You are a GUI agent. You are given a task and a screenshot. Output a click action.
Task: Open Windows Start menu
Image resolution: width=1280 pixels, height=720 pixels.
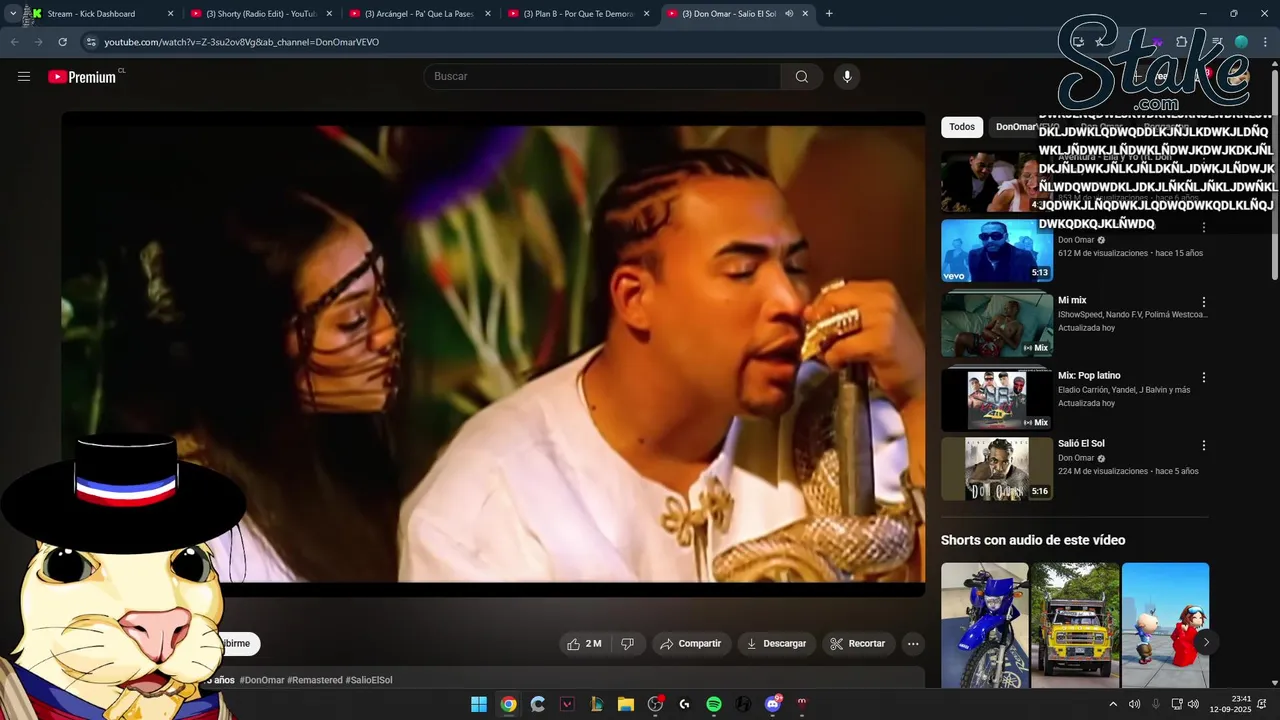coord(479,704)
